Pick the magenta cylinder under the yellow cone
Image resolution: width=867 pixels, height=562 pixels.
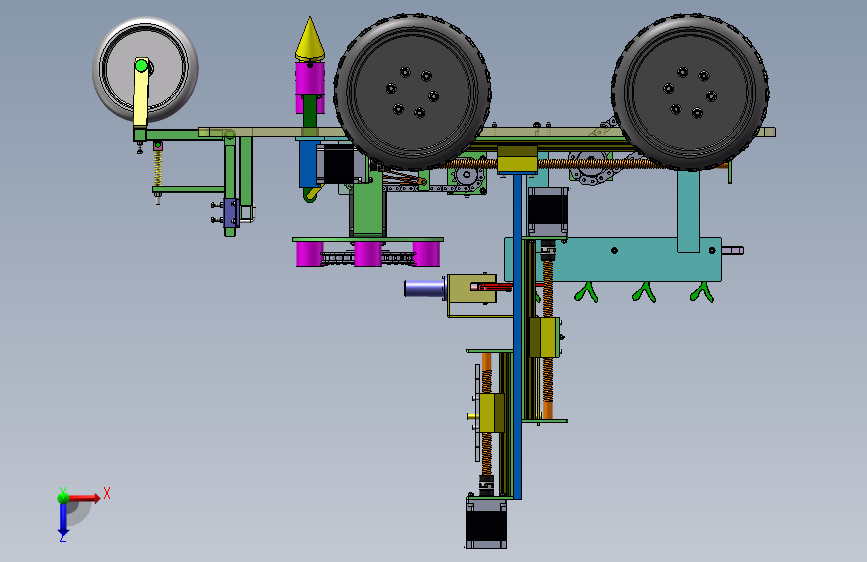(310, 79)
